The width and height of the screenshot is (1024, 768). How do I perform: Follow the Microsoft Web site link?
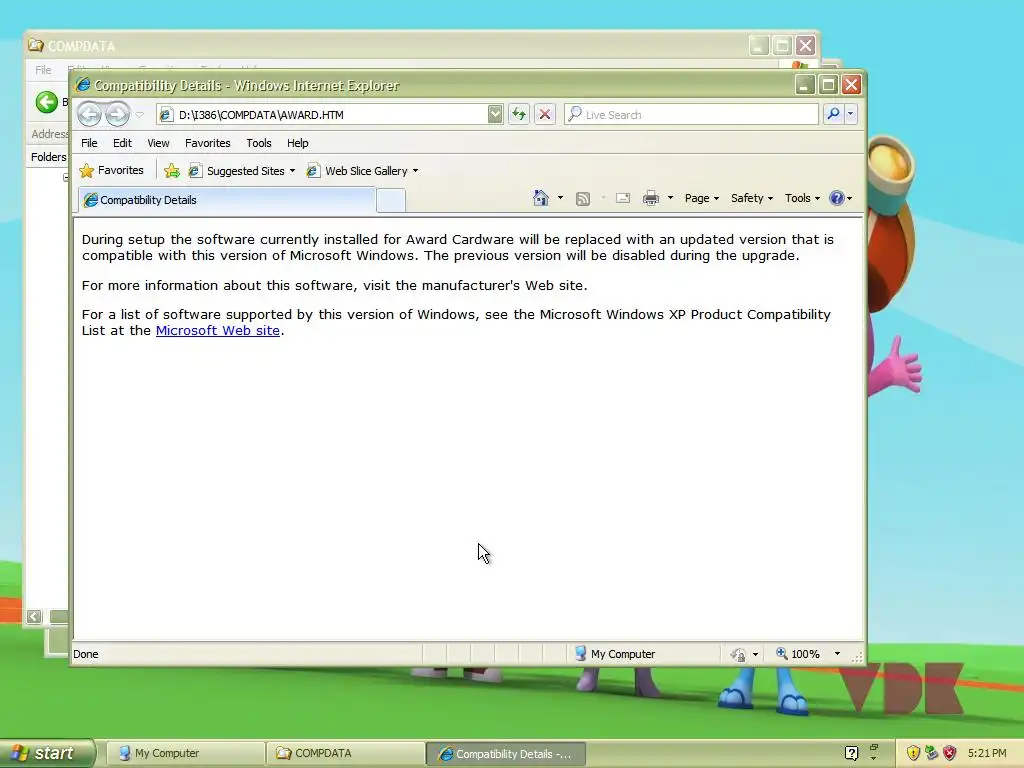pyautogui.click(x=217, y=330)
